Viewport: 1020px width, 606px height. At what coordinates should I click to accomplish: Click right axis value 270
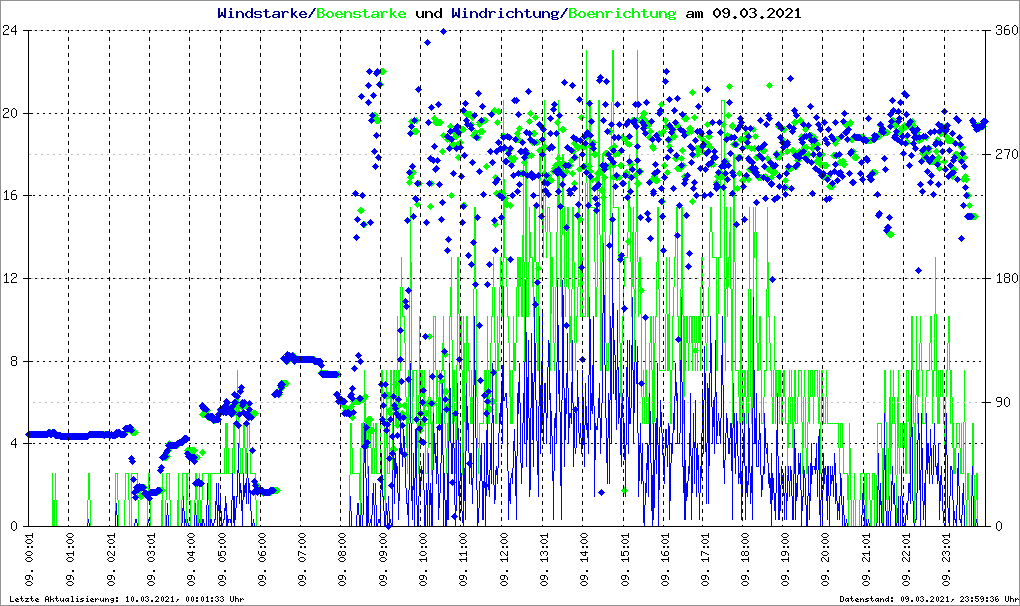click(1006, 154)
